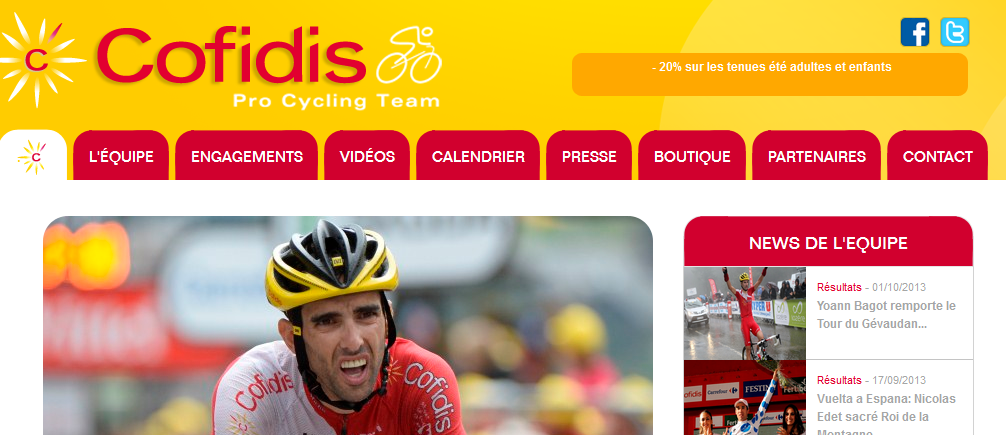The width and height of the screenshot is (1006, 435).
Task: Click the white cyclist logo graphic
Action: 409,55
